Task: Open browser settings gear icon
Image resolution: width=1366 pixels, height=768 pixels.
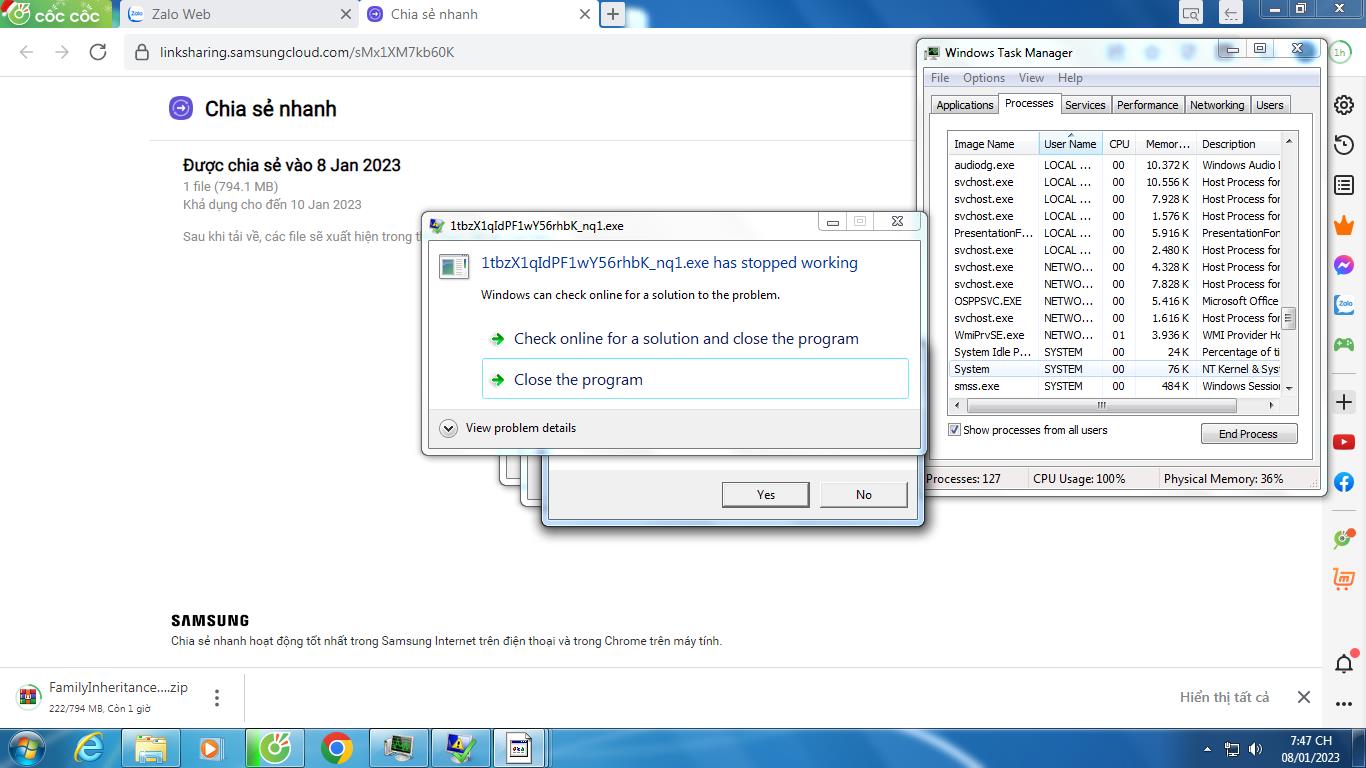Action: point(1344,105)
